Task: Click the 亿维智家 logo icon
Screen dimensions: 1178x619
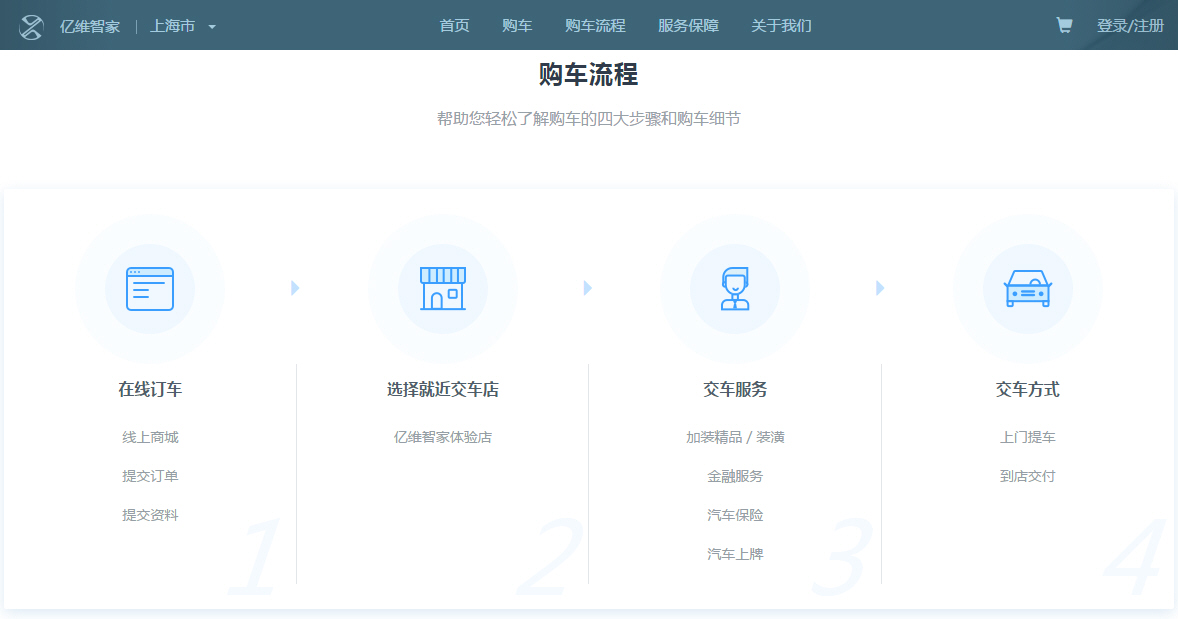Action: pos(32,26)
